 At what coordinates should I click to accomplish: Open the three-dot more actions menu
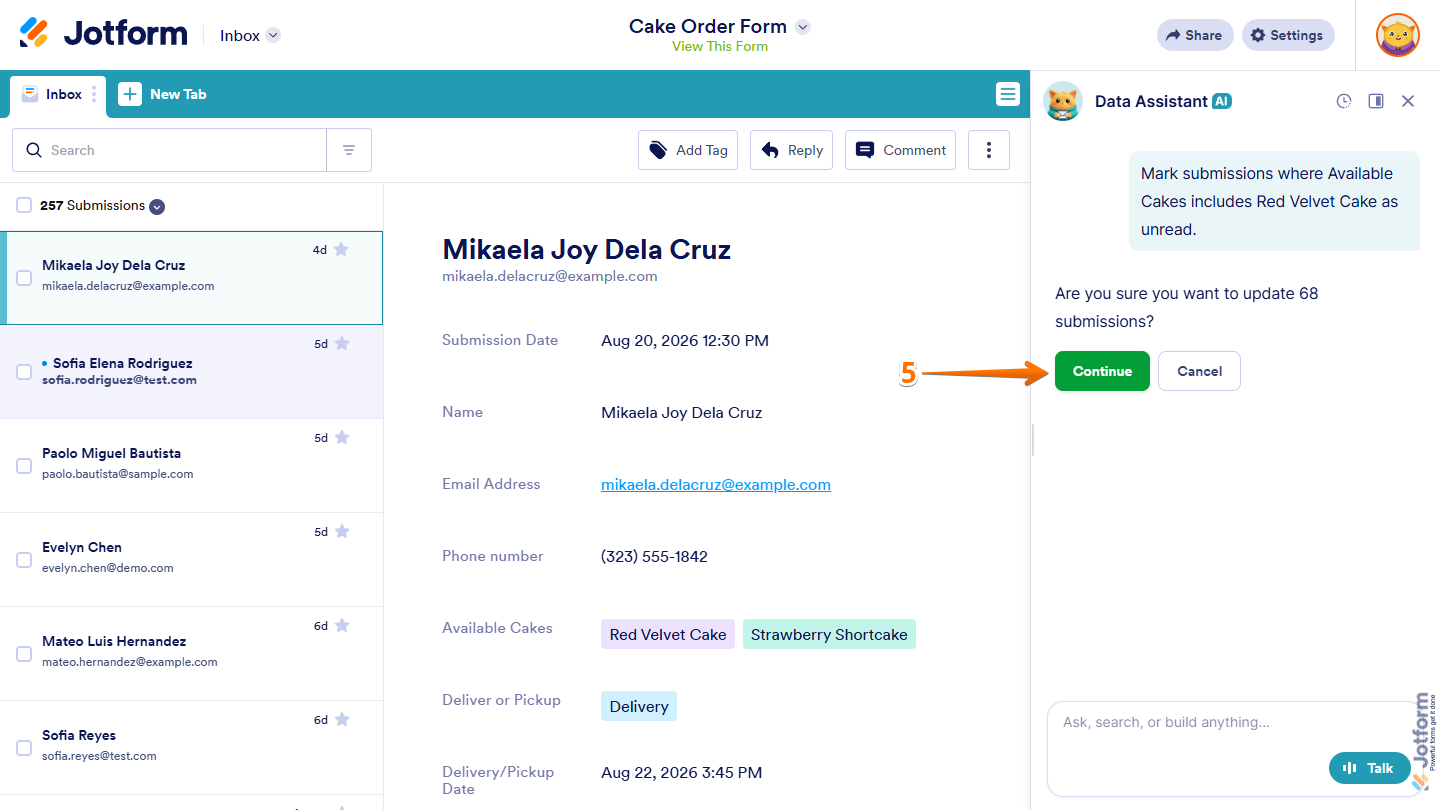[x=989, y=150]
